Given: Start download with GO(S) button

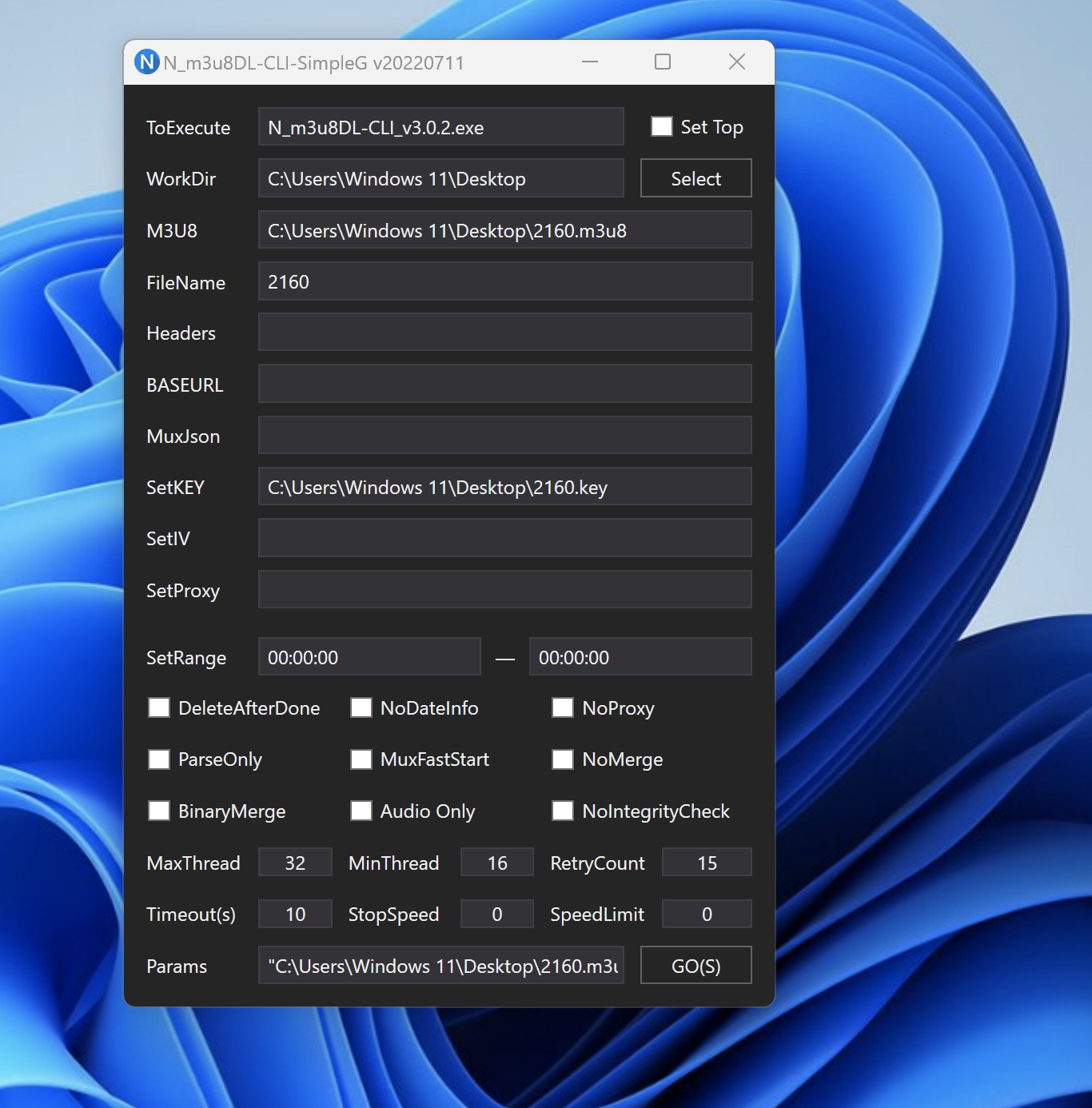Looking at the screenshot, I should click(696, 965).
